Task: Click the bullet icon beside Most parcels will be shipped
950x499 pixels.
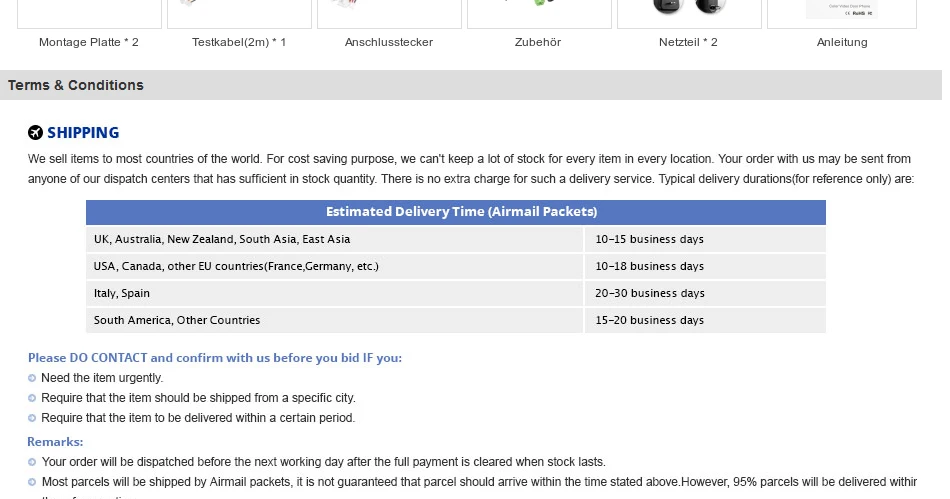Action: click(x=32, y=483)
